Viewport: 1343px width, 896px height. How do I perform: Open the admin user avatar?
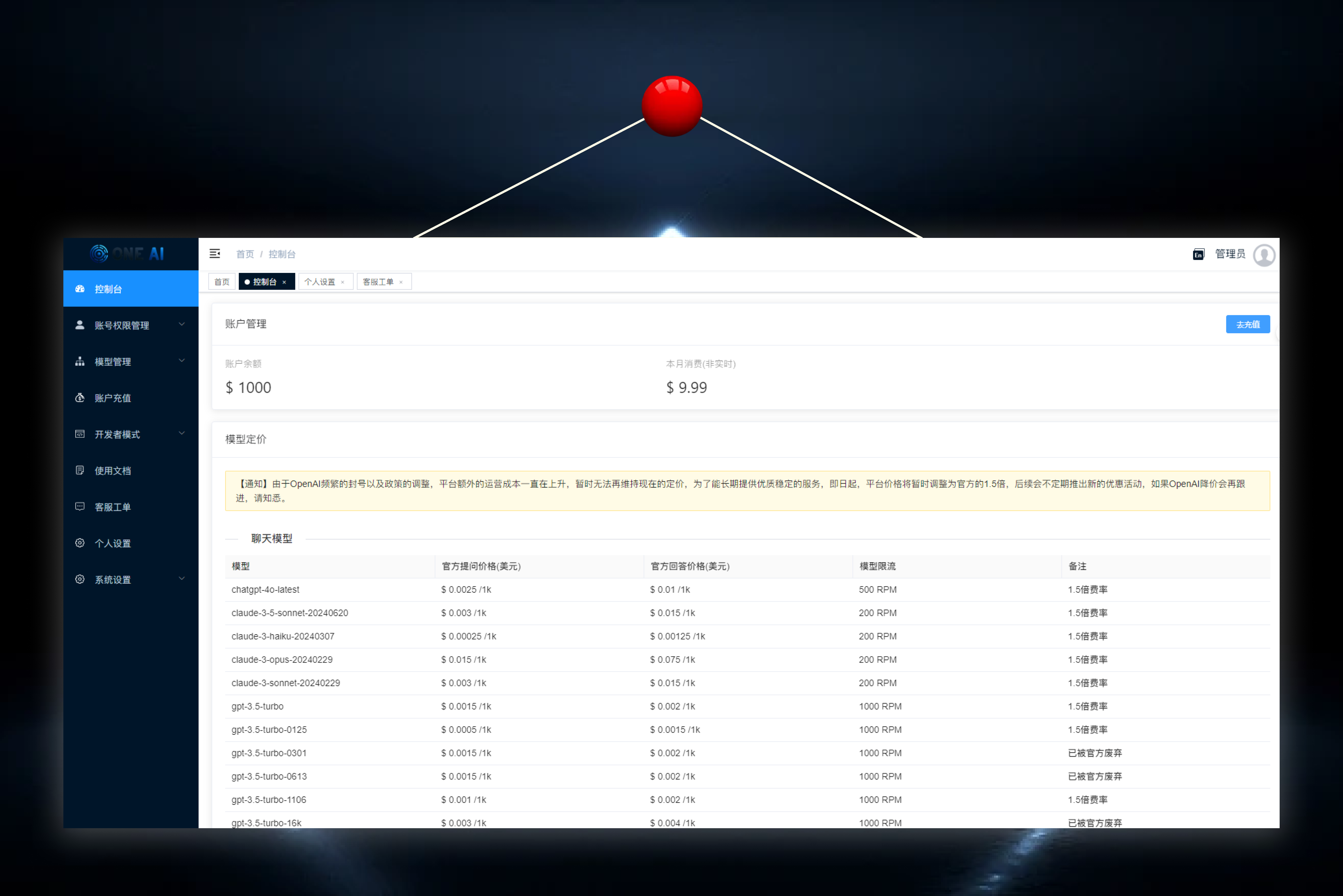tap(1264, 255)
